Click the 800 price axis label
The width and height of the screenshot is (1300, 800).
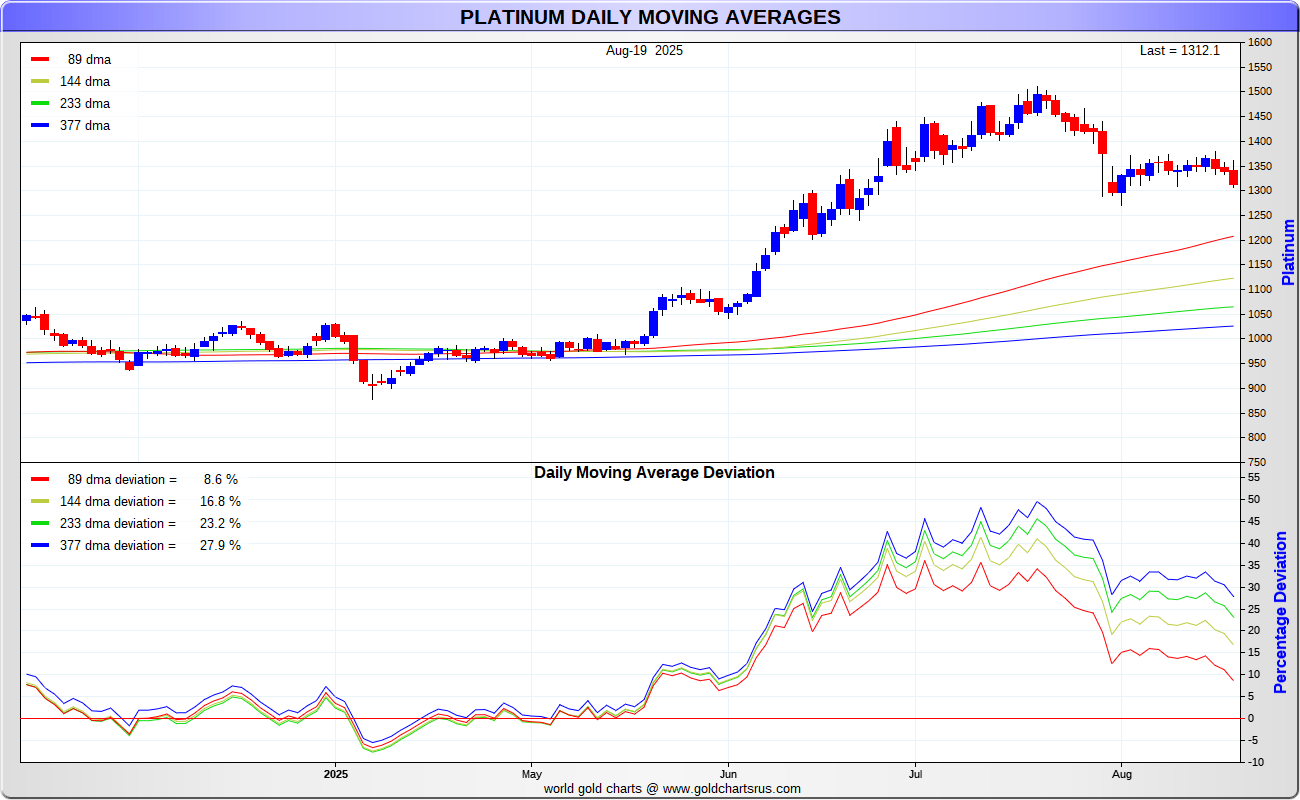pyautogui.click(x=1255, y=438)
